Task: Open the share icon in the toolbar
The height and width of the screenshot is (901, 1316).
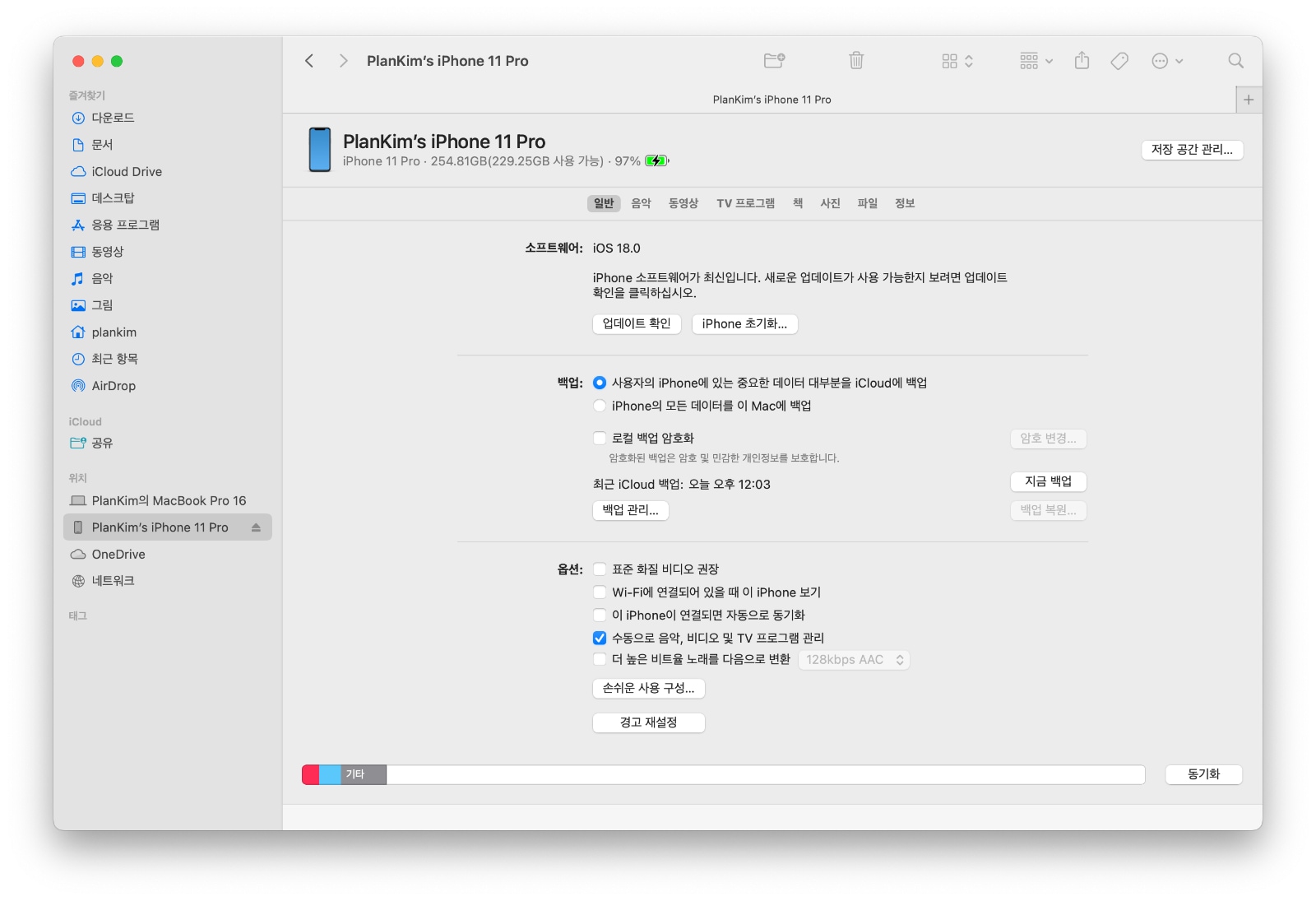Action: pyautogui.click(x=1082, y=60)
